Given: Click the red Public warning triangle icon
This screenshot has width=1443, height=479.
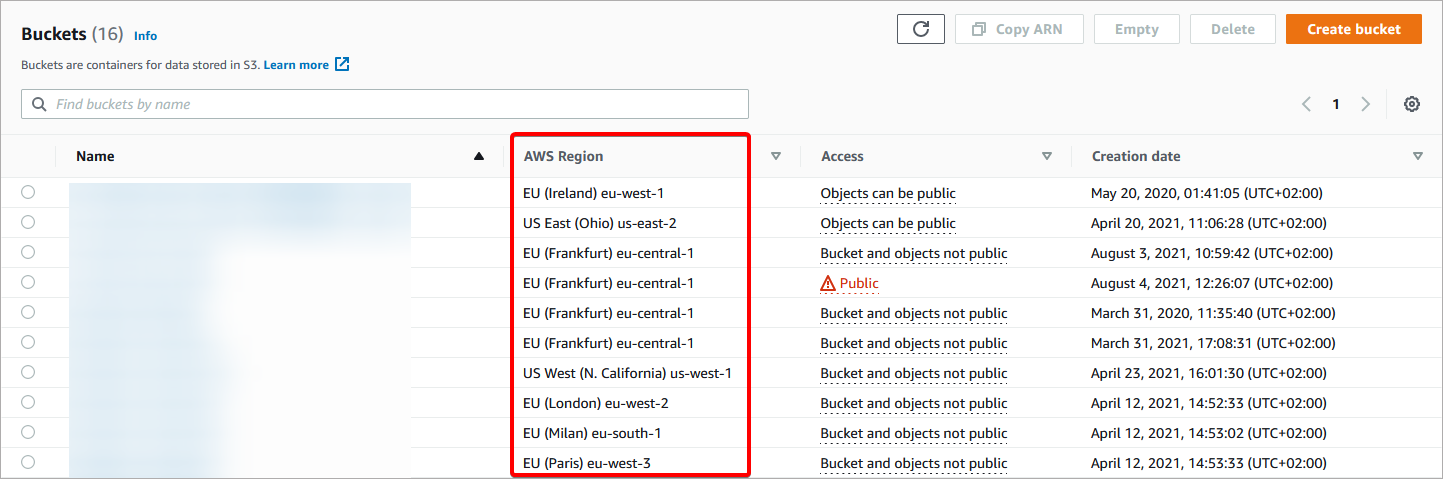Looking at the screenshot, I should (827, 284).
